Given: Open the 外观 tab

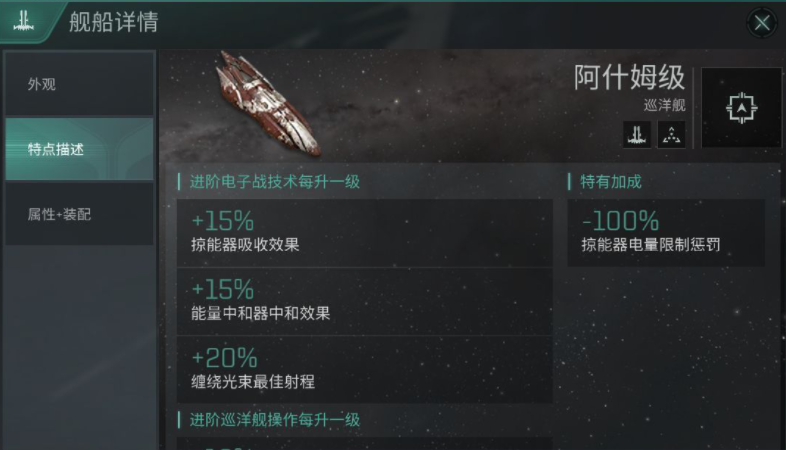Looking at the screenshot, I should (x=80, y=85).
